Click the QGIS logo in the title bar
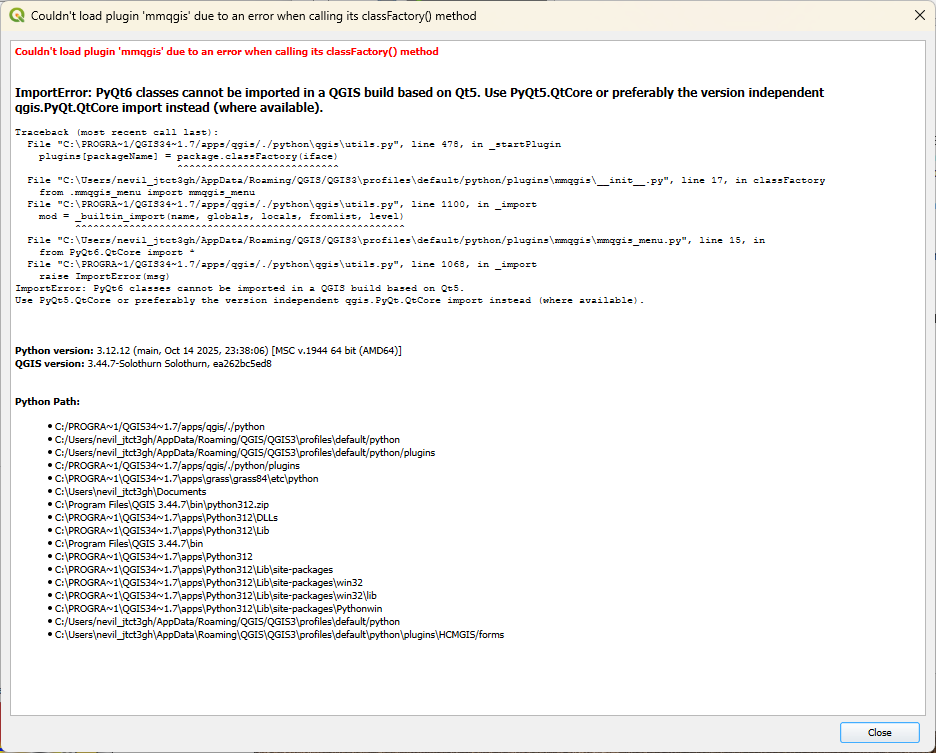The height and width of the screenshot is (753, 936). click(x=17, y=16)
